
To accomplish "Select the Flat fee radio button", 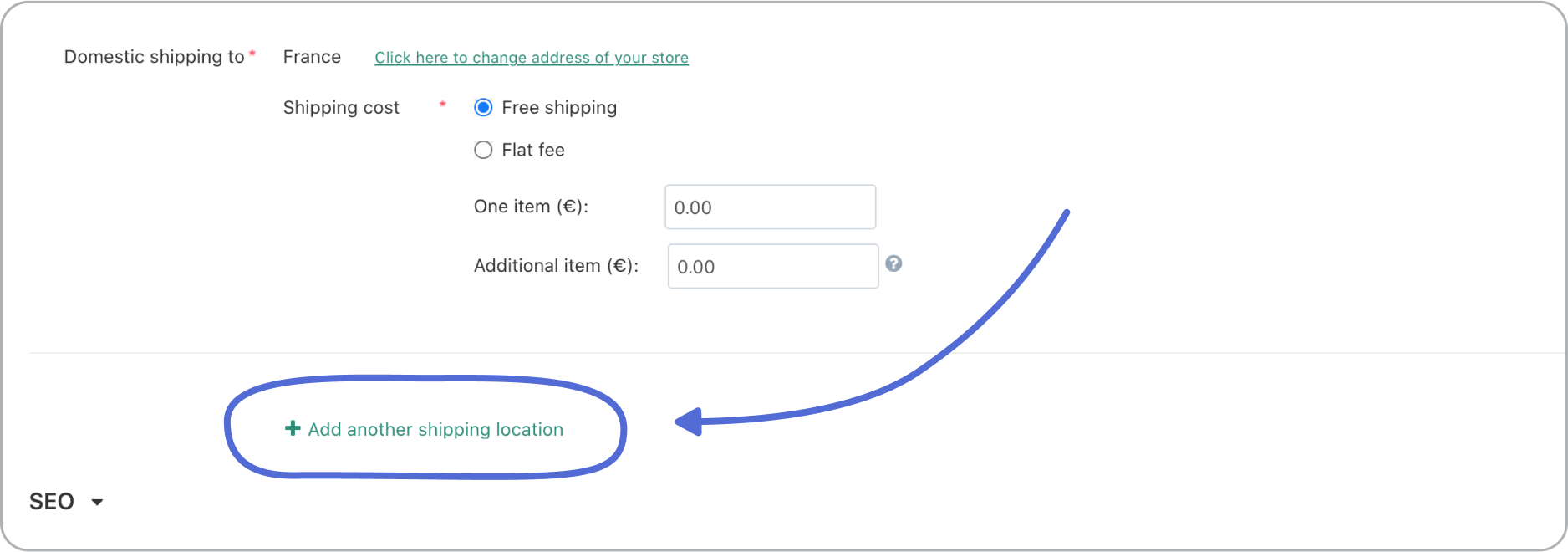I will (483, 150).
